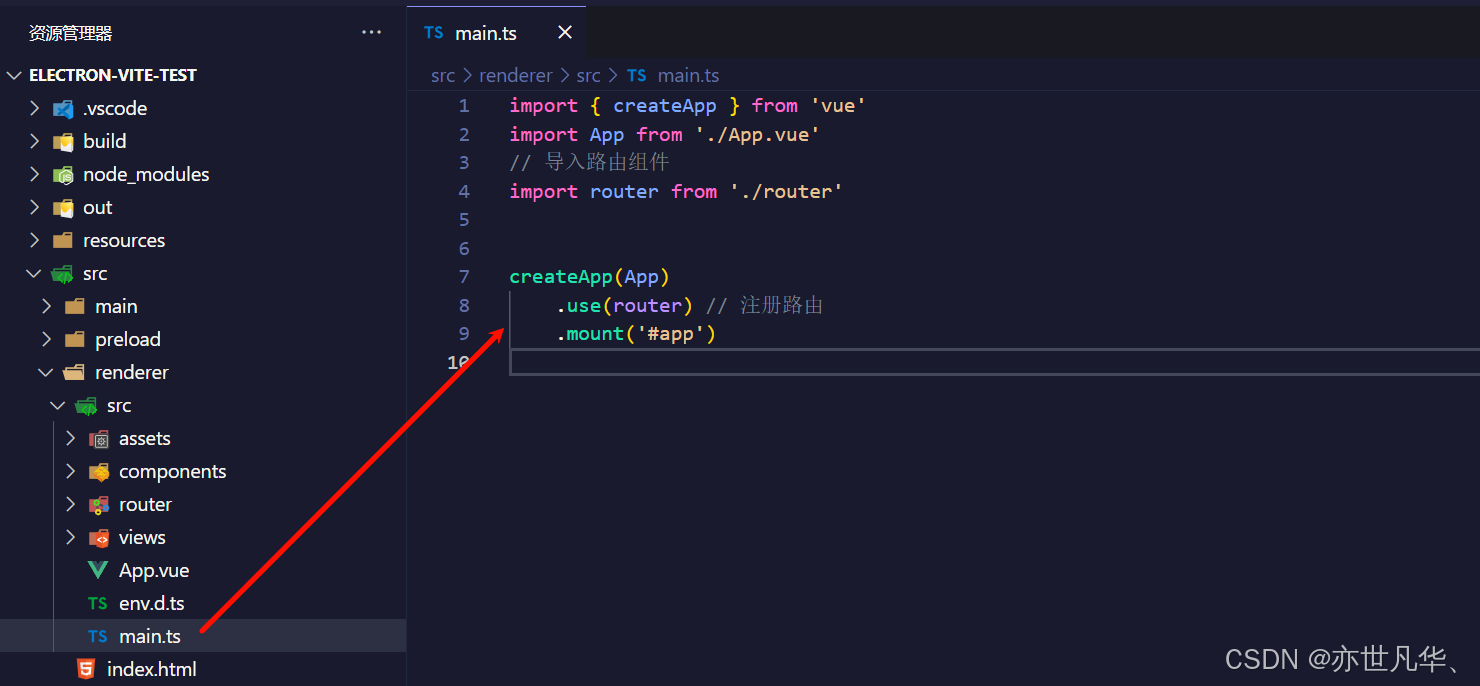This screenshot has height=686, width=1480.
Task: Click the out folder icon
Action: [63, 207]
